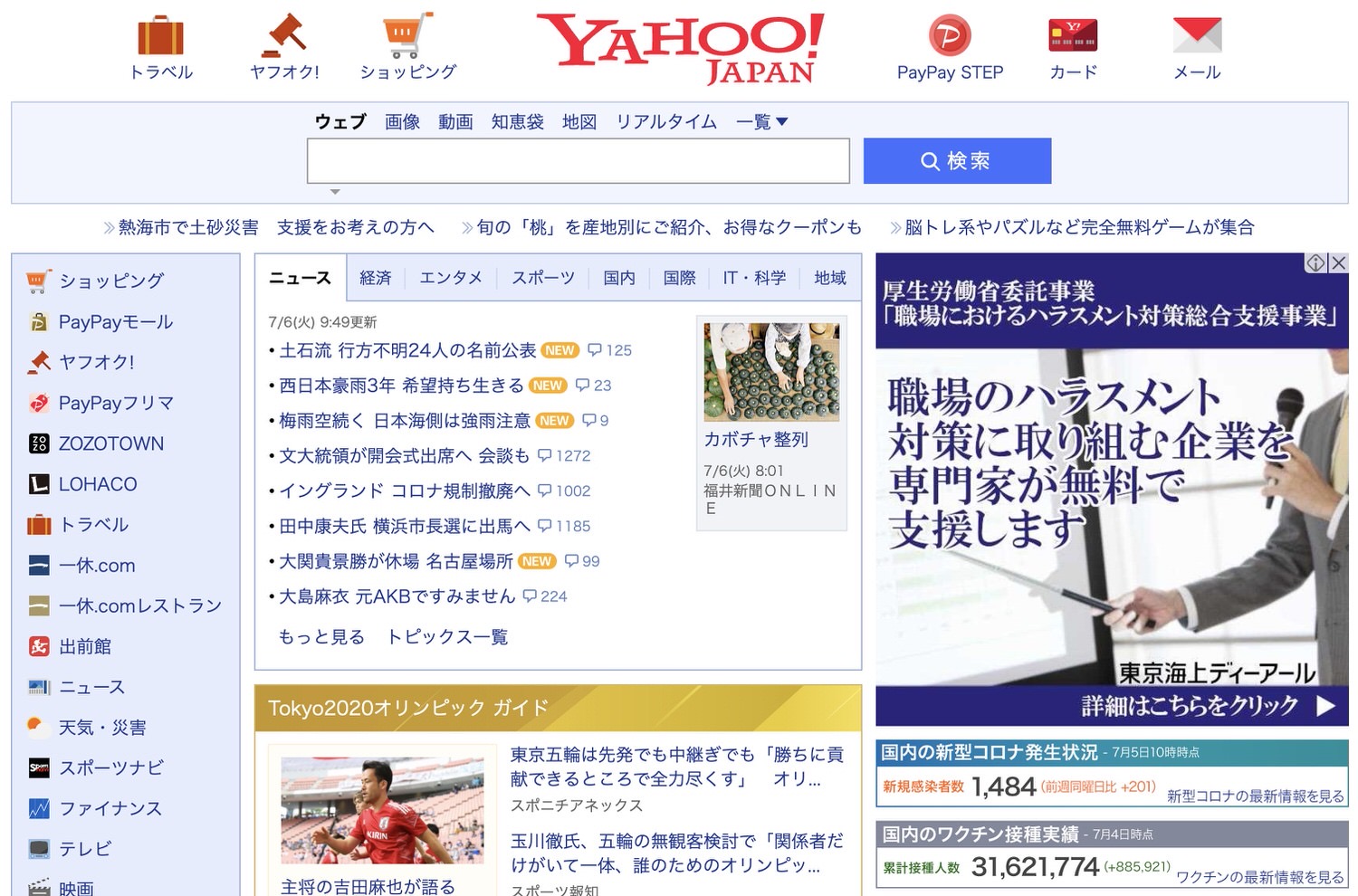The height and width of the screenshot is (896, 1358).
Task: Open the トラベル suitcase icon in header
Action: (161, 36)
